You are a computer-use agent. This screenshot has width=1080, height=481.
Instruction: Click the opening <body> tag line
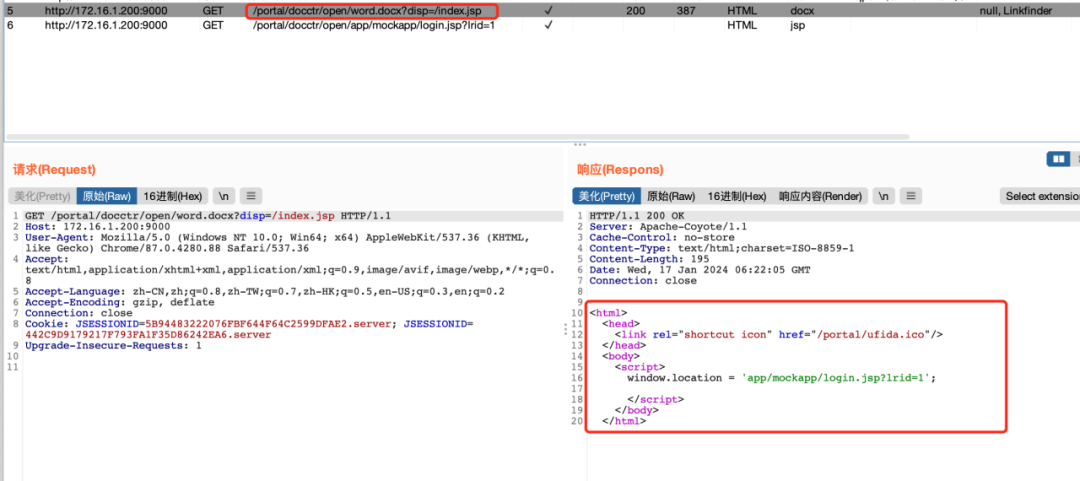click(x=621, y=356)
